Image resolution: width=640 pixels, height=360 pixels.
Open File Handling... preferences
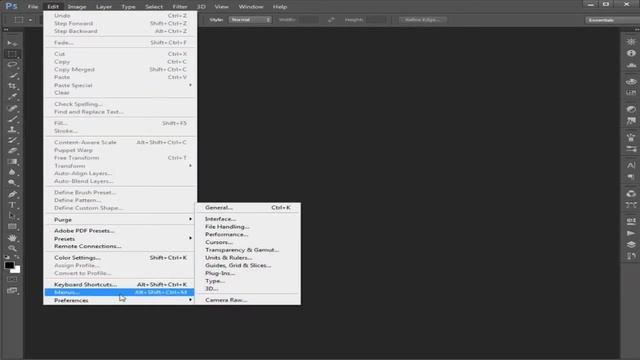(248, 227)
